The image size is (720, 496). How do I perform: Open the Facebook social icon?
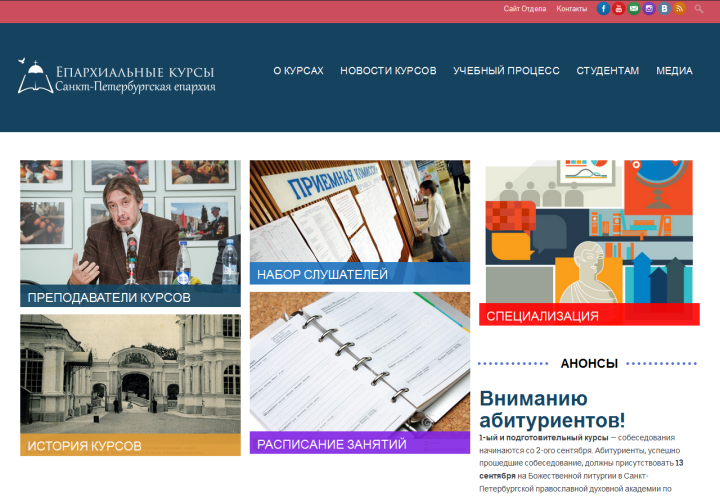click(604, 9)
